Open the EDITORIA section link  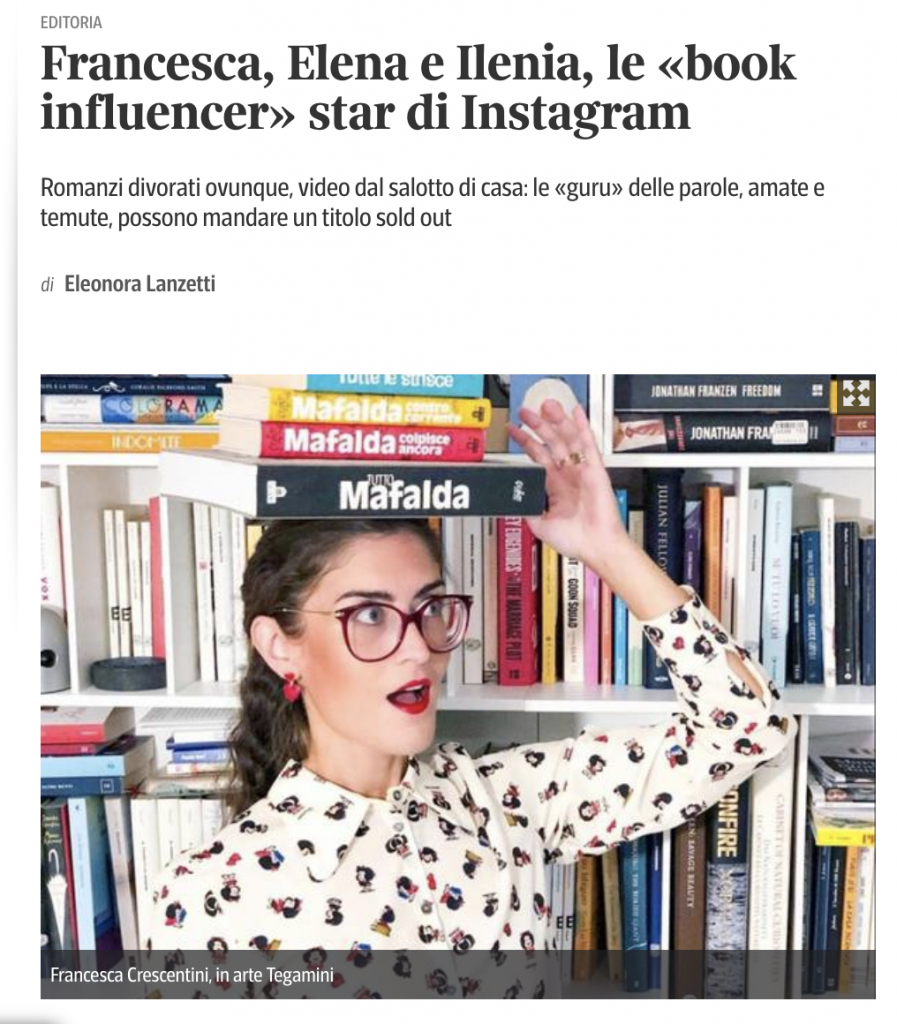coord(71,23)
